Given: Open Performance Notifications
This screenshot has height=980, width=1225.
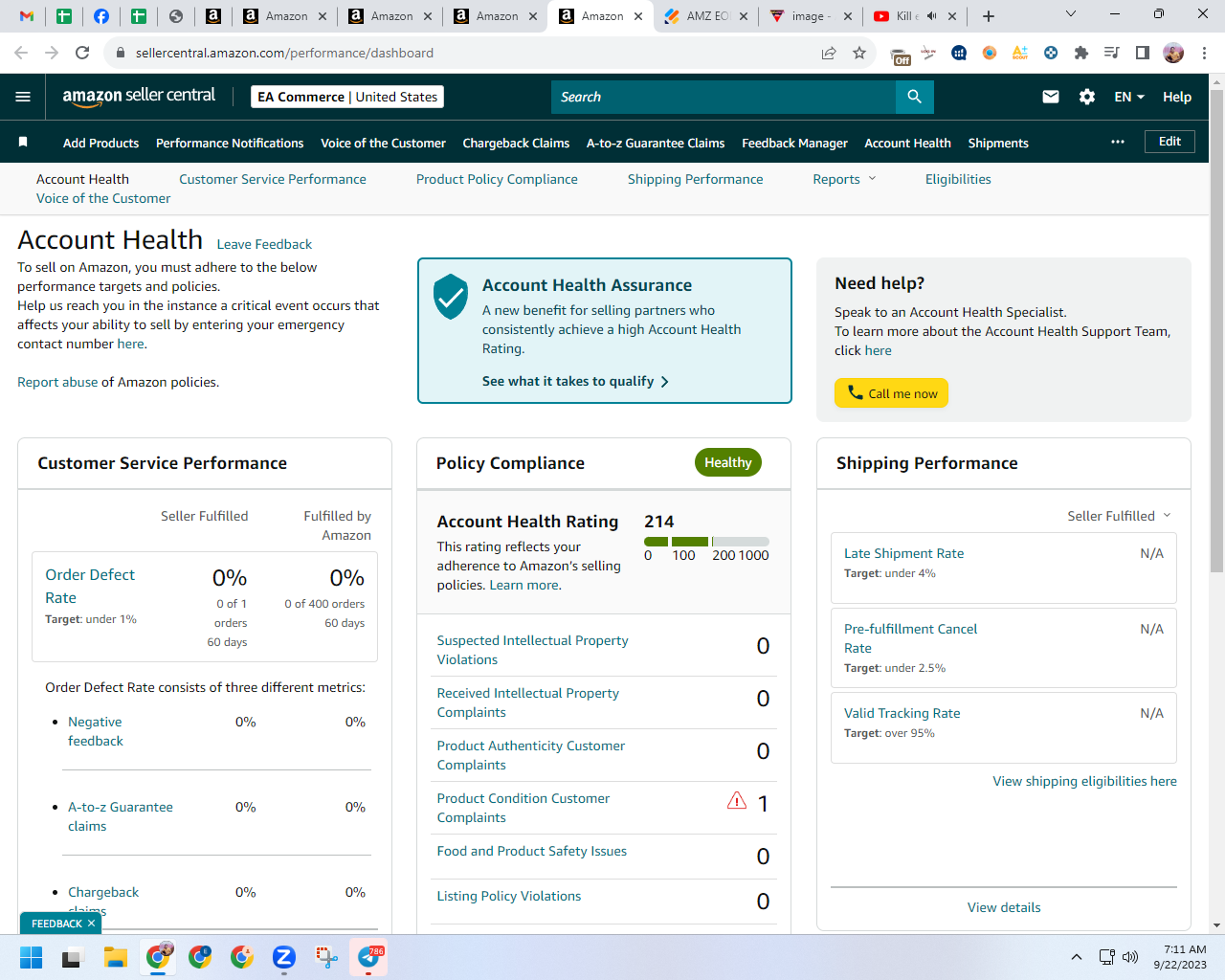Looking at the screenshot, I should (x=230, y=143).
